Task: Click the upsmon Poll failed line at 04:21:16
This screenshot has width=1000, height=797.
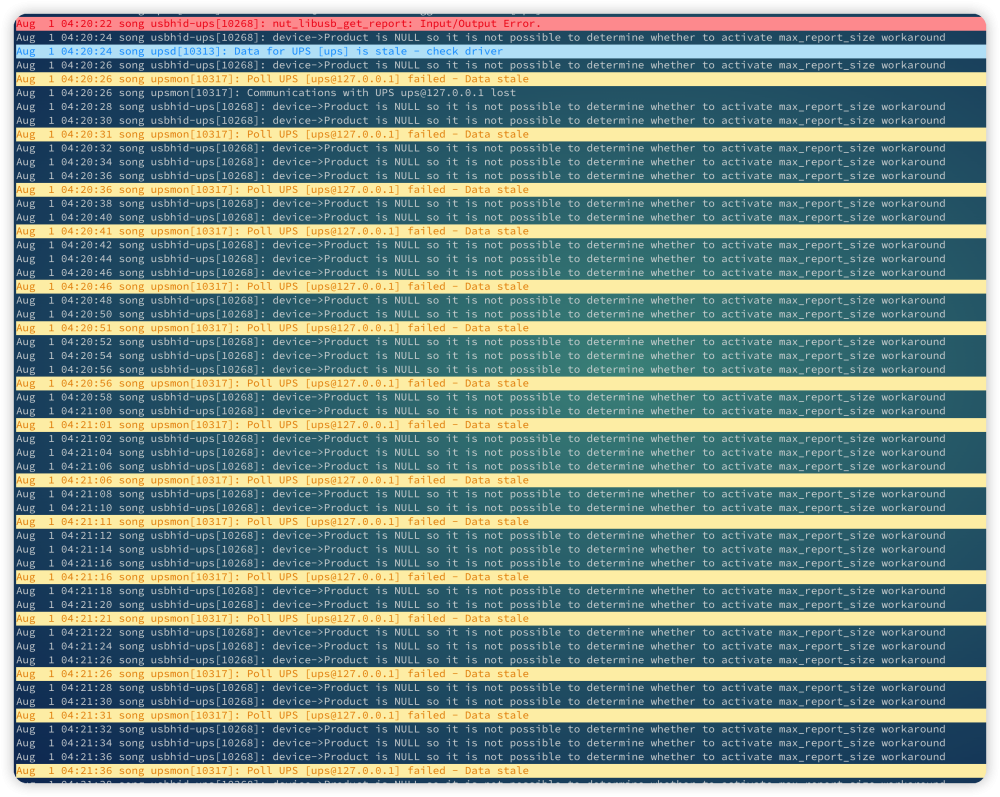Action: [x=500, y=578]
